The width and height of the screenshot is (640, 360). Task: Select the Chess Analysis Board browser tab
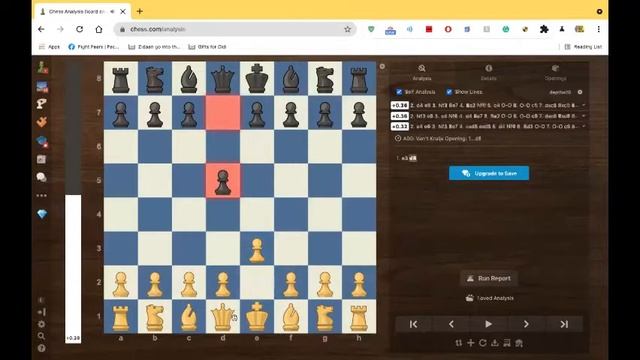82,11
